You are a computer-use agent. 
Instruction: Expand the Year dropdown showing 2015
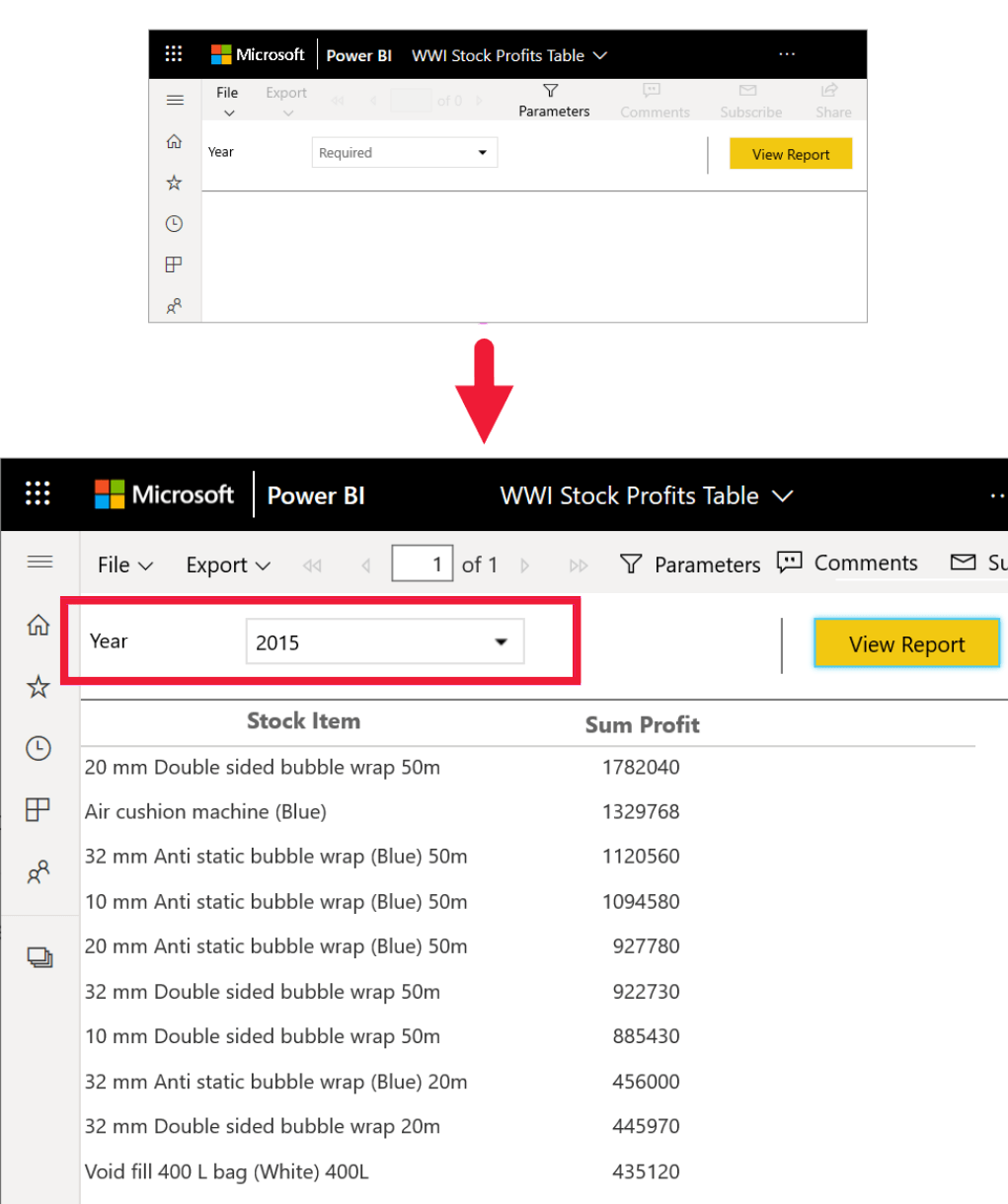click(x=385, y=642)
